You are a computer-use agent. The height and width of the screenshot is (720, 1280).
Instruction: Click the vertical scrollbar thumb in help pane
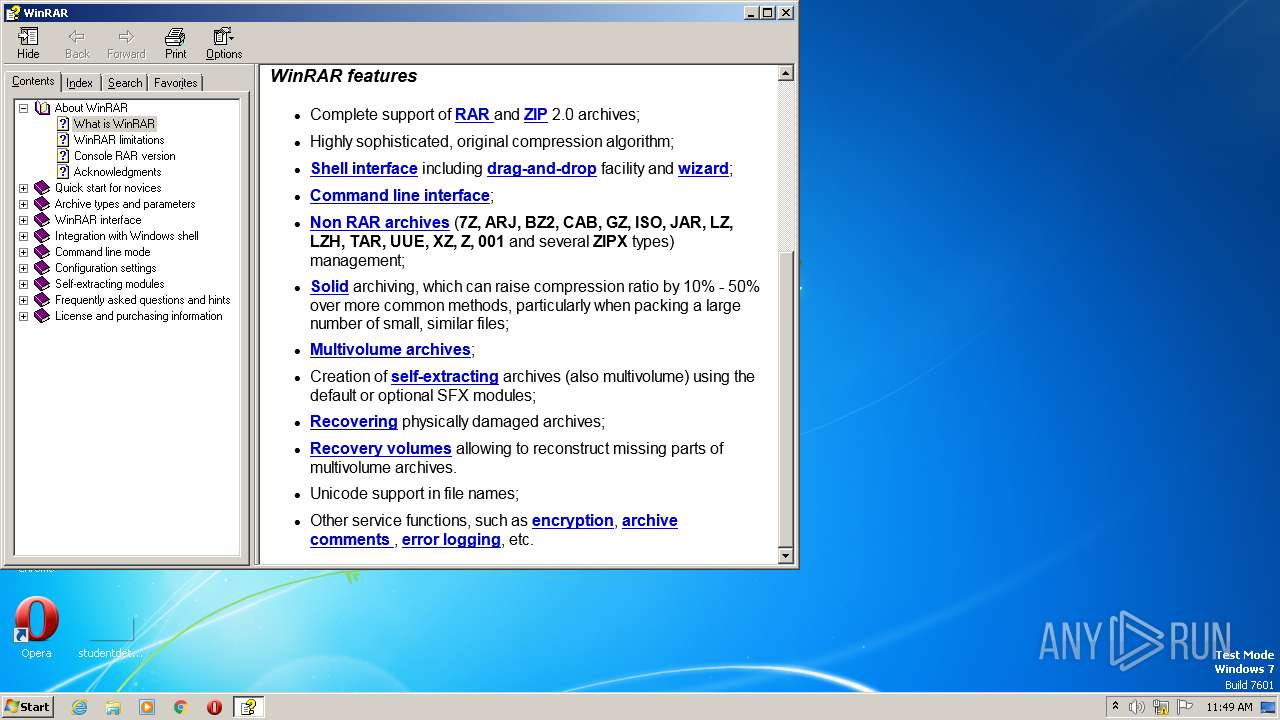785,398
